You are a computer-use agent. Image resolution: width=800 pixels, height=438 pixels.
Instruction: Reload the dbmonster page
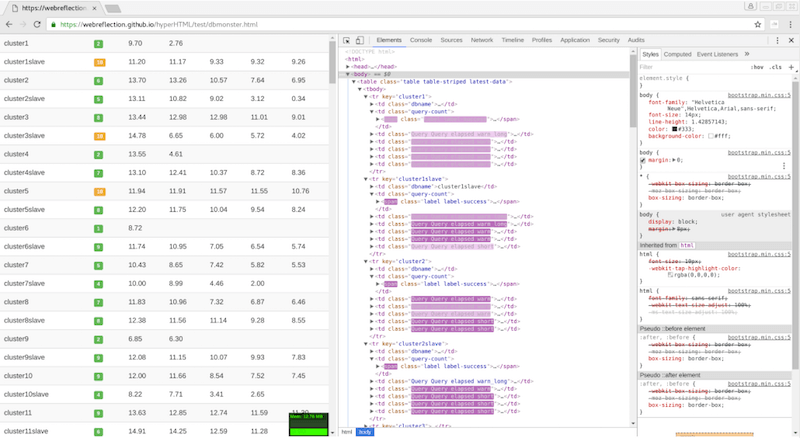point(37,24)
